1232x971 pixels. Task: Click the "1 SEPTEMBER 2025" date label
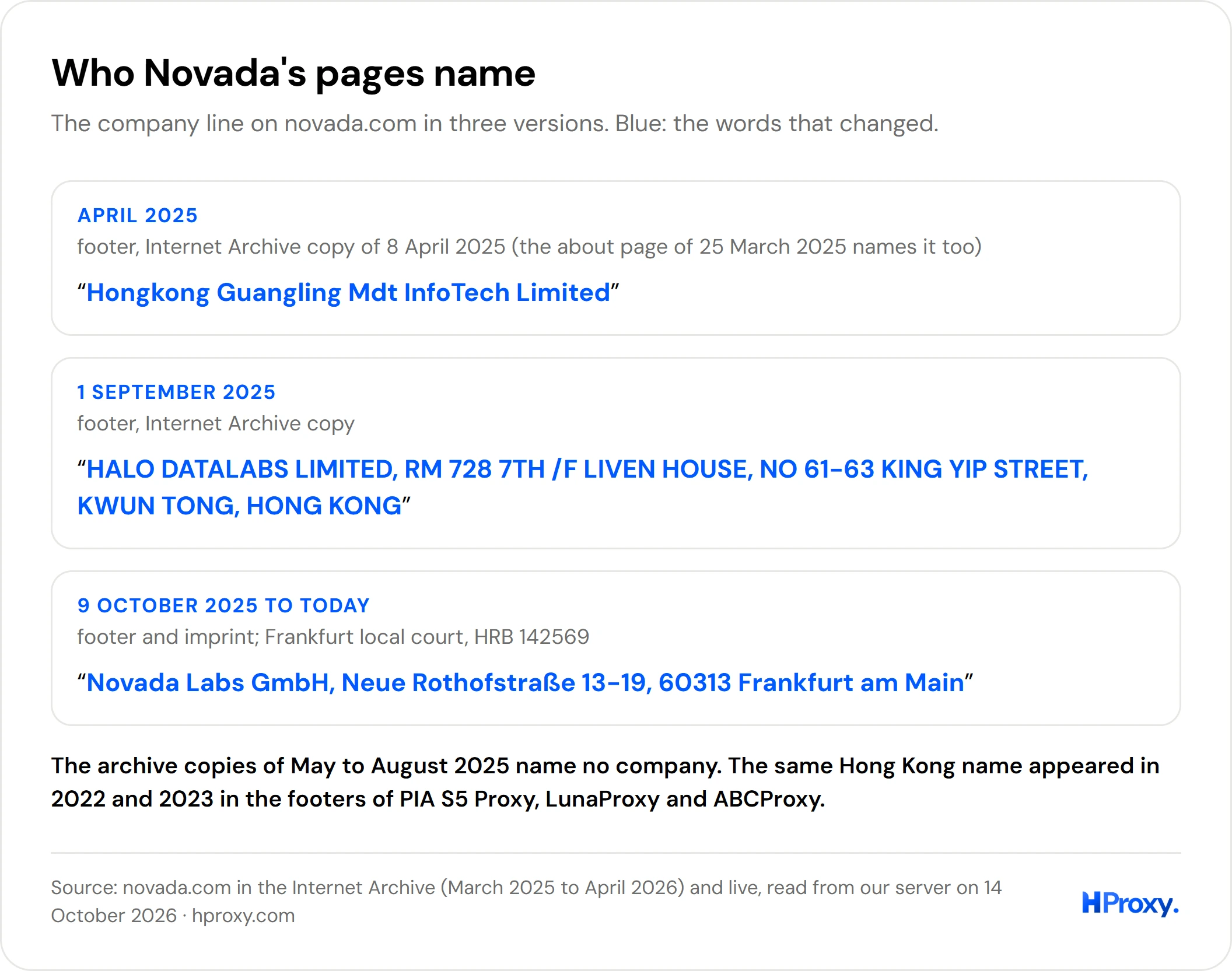[x=176, y=392]
